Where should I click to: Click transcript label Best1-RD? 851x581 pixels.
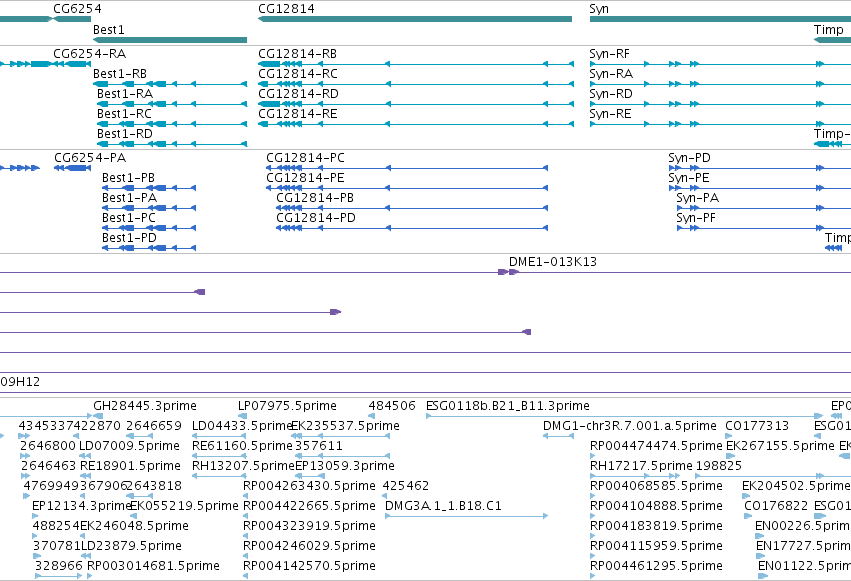(125, 134)
